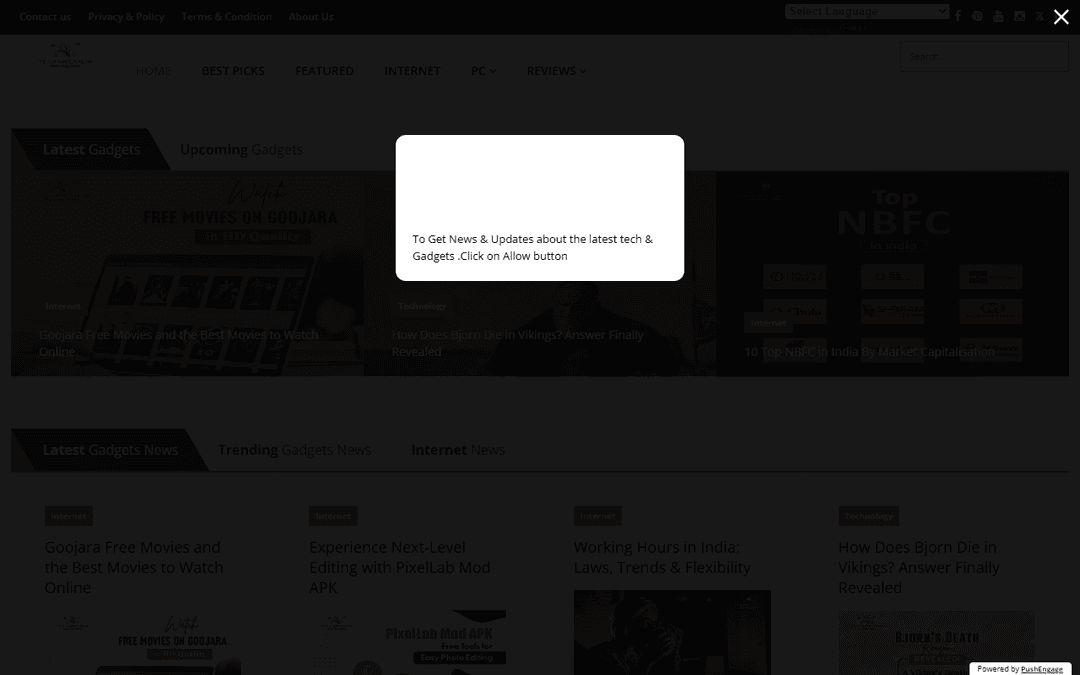Focus the Search input field
Screen dimensions: 1080x675
tap(984, 56)
